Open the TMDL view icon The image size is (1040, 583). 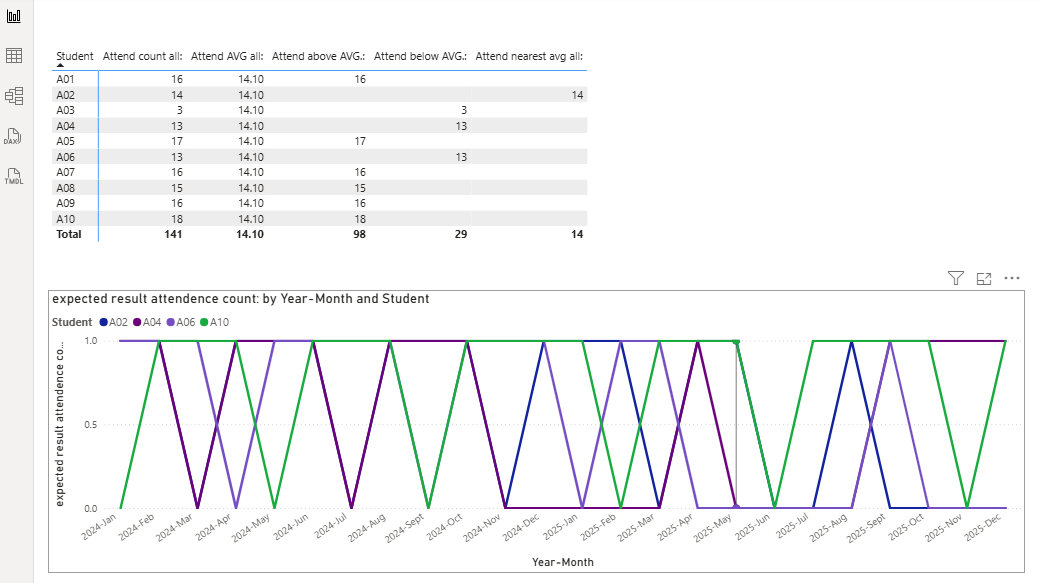point(14,176)
